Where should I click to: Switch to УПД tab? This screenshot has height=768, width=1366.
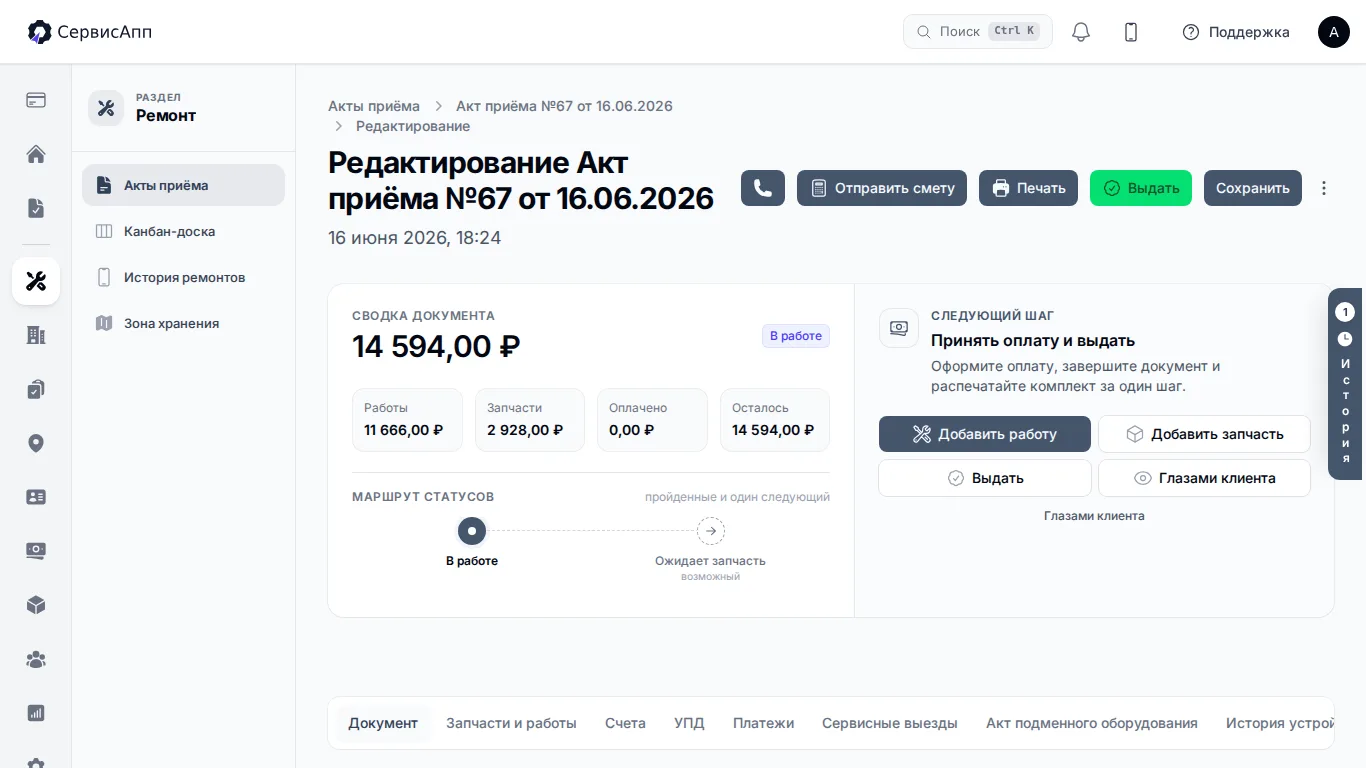pyautogui.click(x=689, y=723)
